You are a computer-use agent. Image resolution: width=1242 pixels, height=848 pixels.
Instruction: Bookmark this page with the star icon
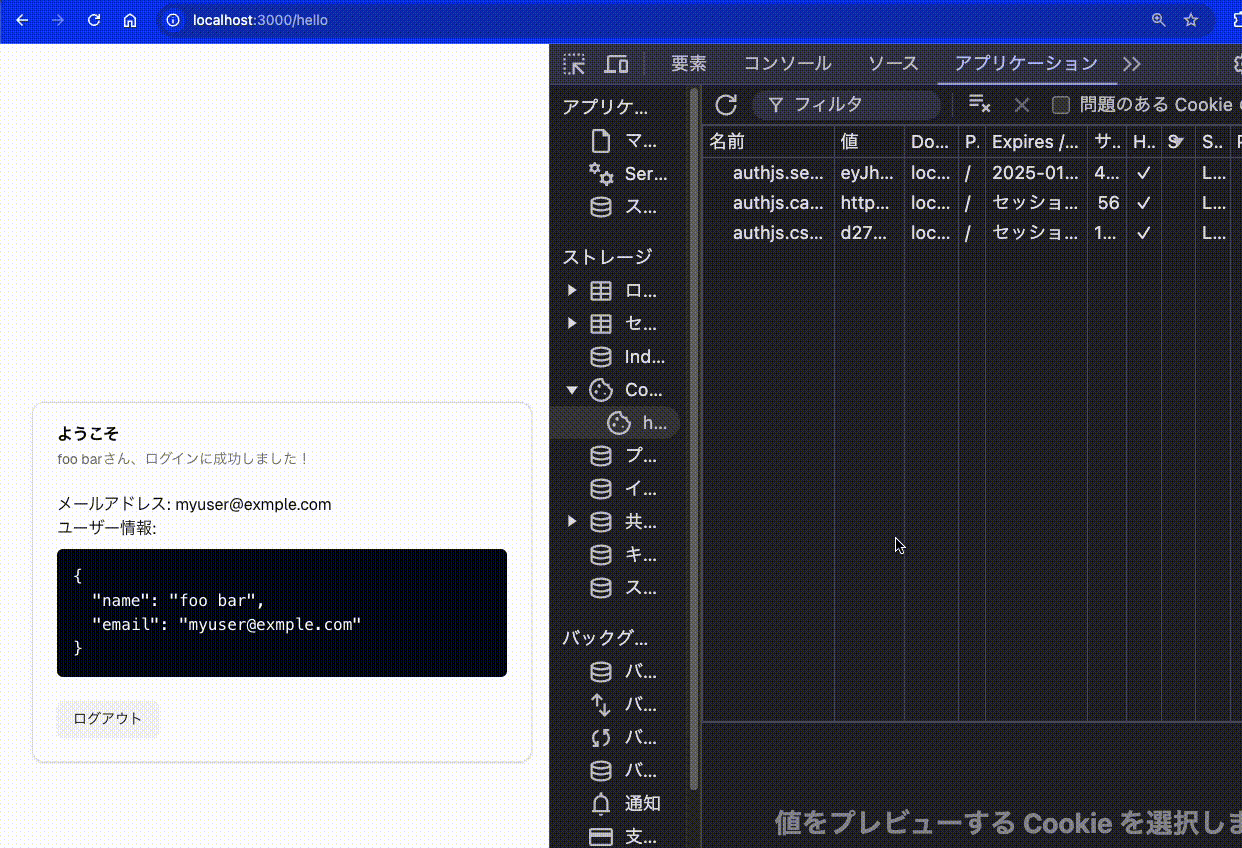[1191, 20]
